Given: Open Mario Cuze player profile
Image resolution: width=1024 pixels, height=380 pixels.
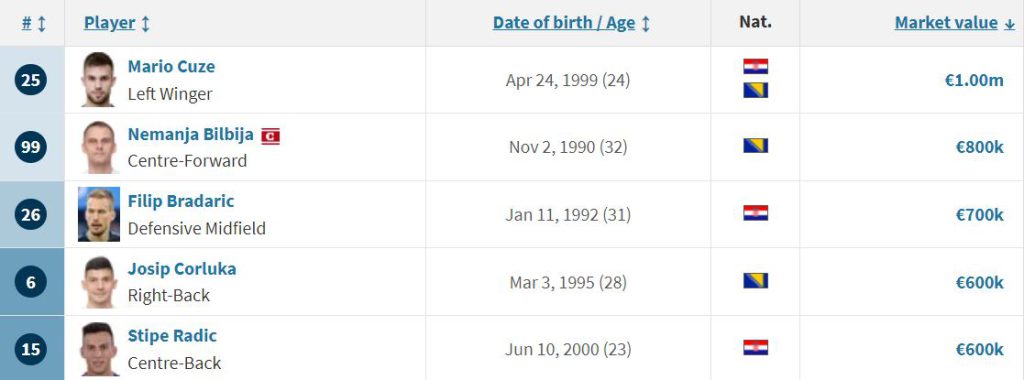Looking at the screenshot, I should pyautogui.click(x=171, y=67).
